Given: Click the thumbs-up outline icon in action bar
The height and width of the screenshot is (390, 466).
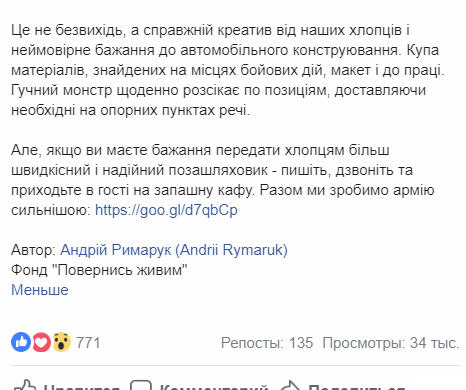Looking at the screenshot, I should pos(24,385).
